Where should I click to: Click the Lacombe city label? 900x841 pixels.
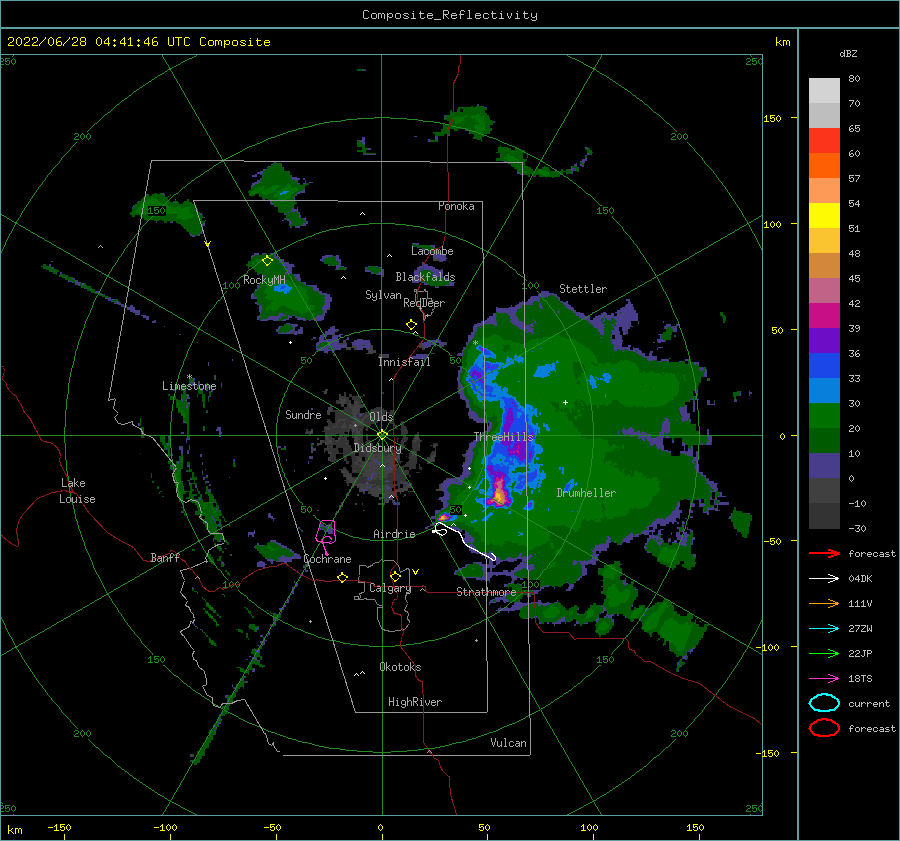(x=432, y=251)
